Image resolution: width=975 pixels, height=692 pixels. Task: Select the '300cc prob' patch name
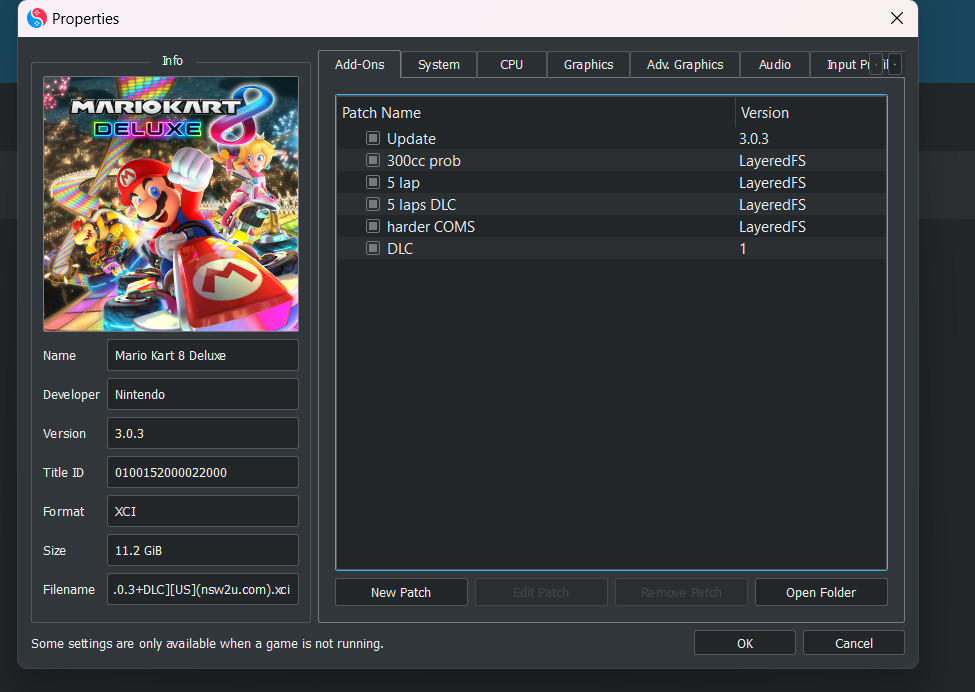[x=423, y=160]
